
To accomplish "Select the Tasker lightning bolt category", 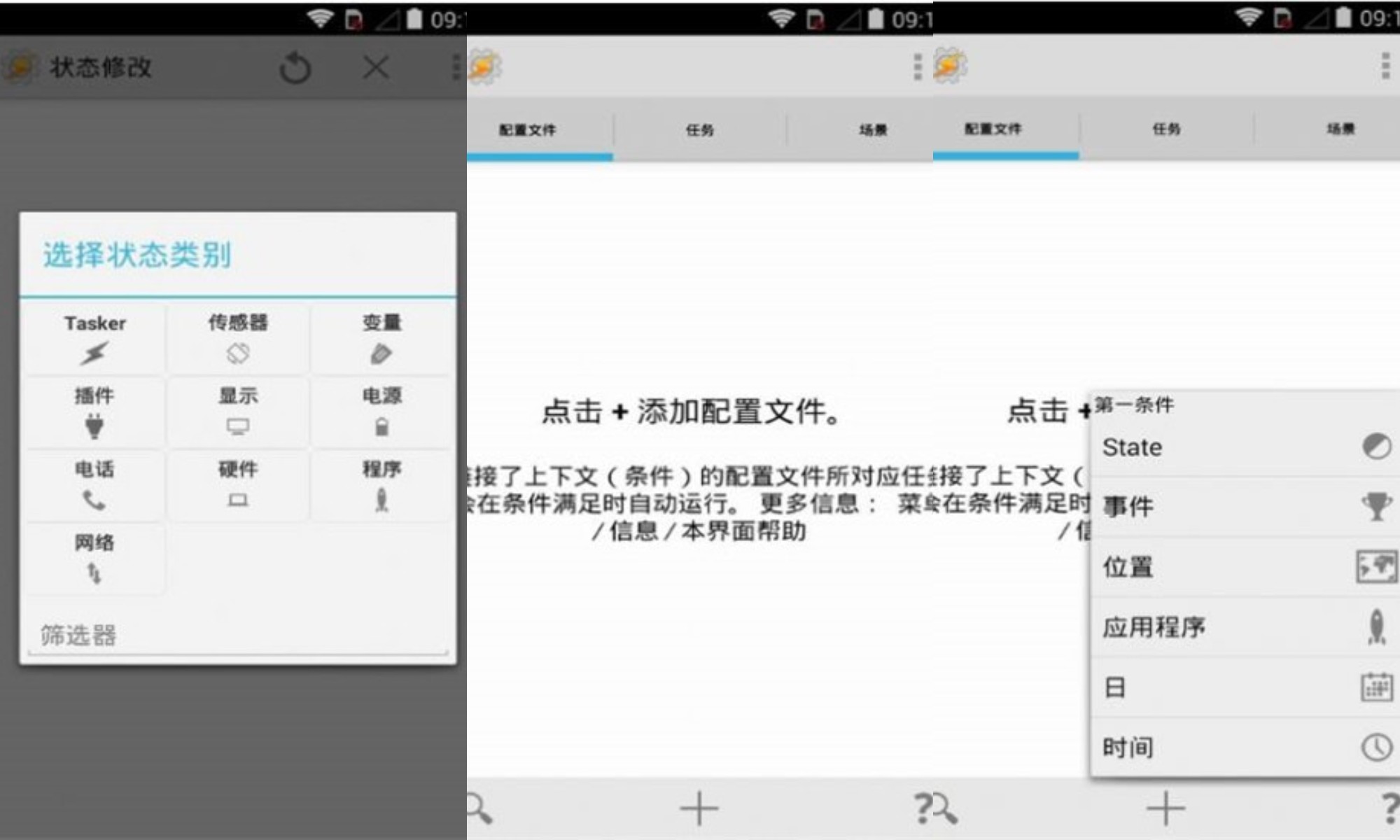I will (95, 338).
